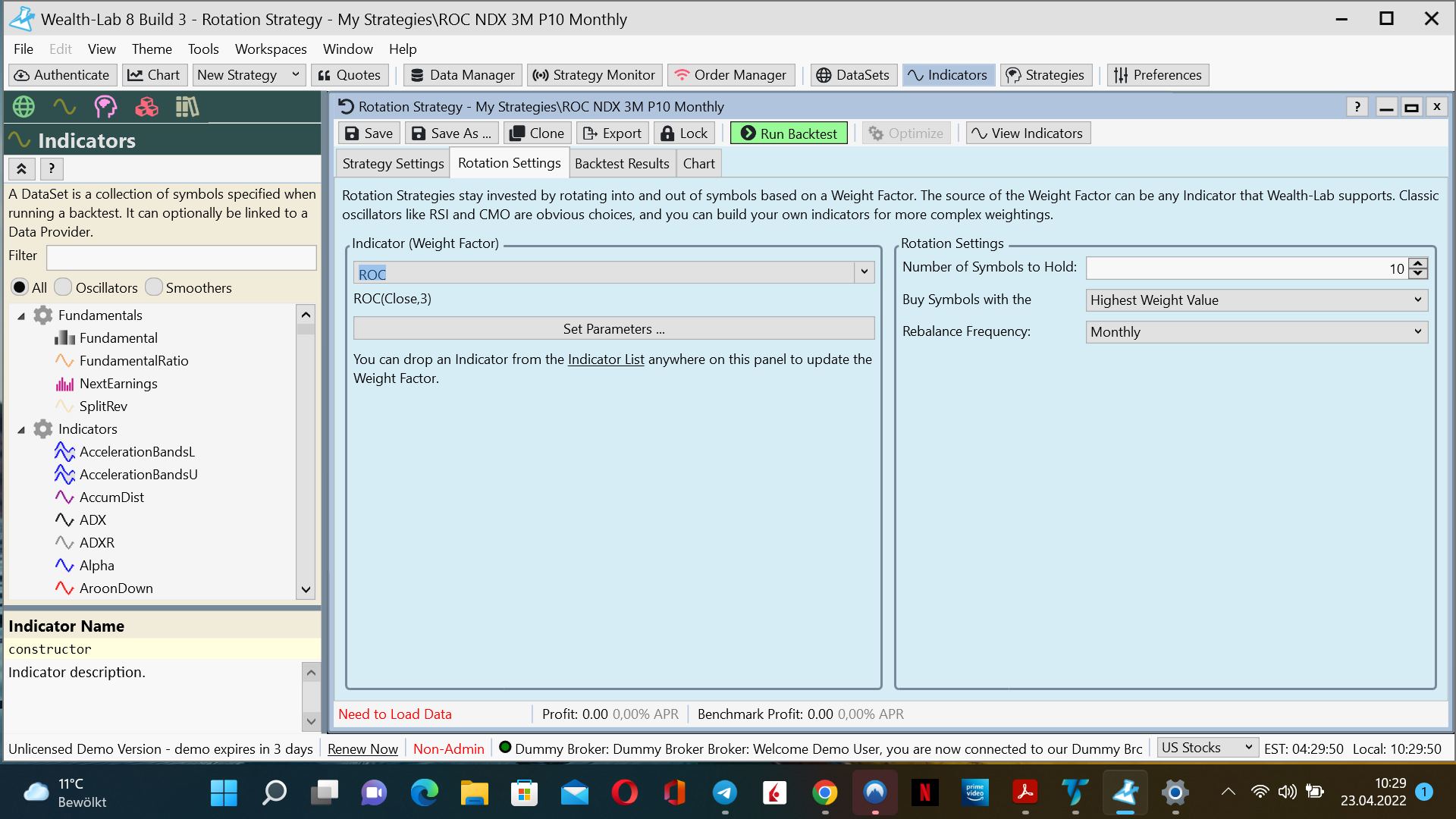Switch to the Chart tab
This screenshot has width=1456, height=819.
point(698,164)
